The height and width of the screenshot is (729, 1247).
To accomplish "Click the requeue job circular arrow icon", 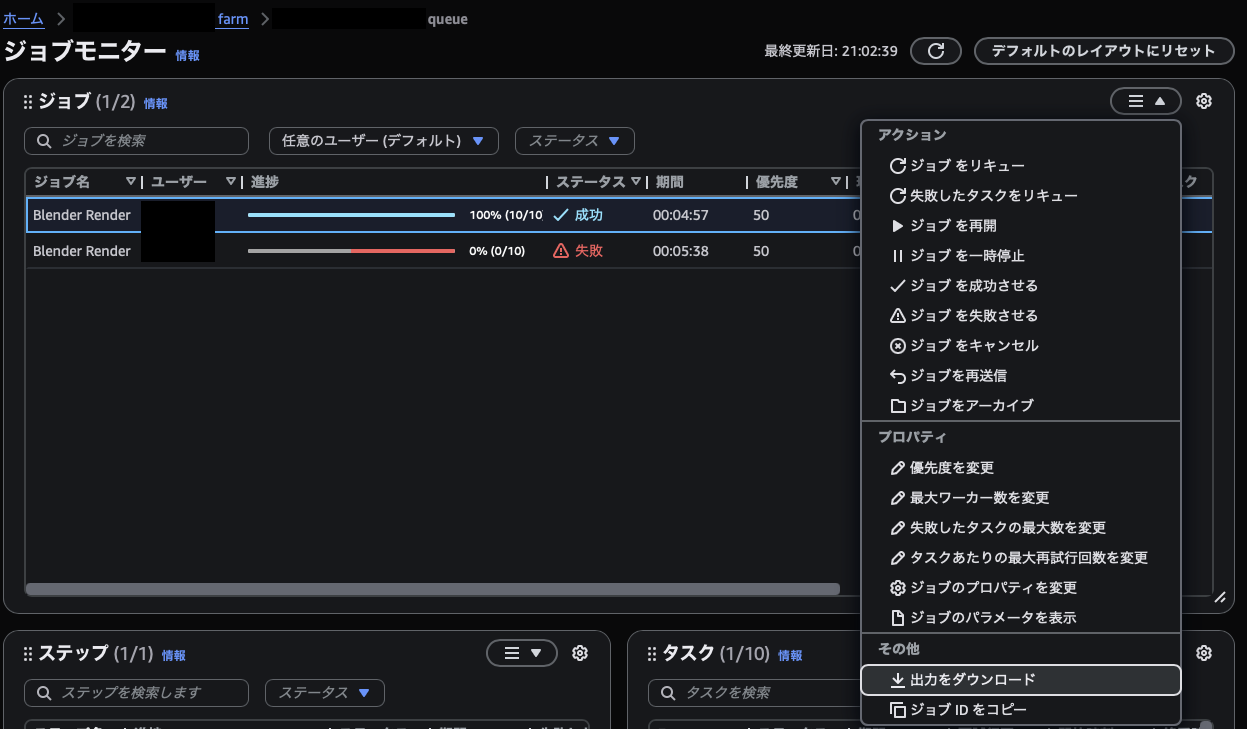I will click(x=897, y=166).
